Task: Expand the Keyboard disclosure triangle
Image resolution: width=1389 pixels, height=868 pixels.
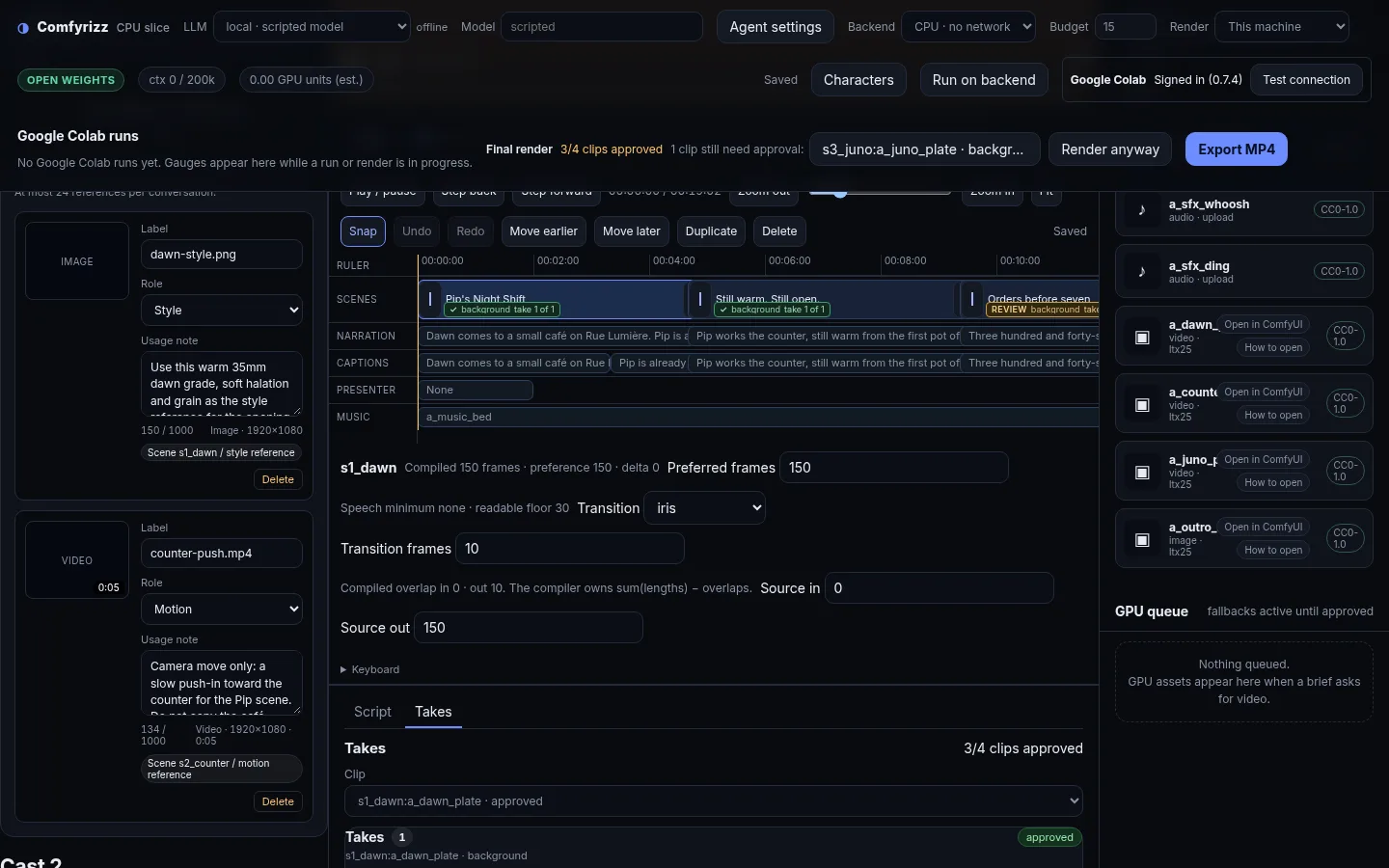Action: tap(343, 669)
